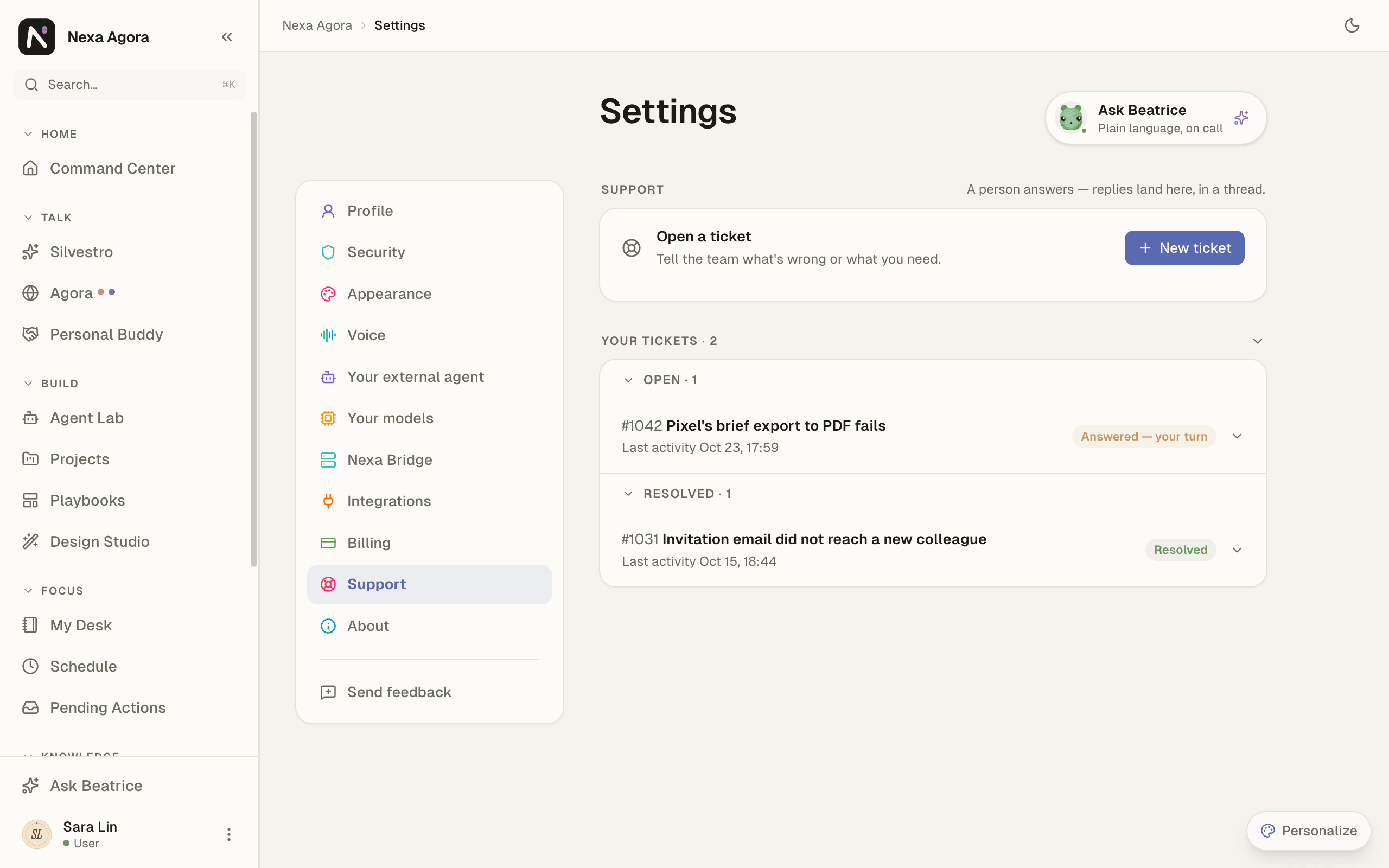Open Appearance settings tab
The width and height of the screenshot is (1389, 868).
point(429,294)
